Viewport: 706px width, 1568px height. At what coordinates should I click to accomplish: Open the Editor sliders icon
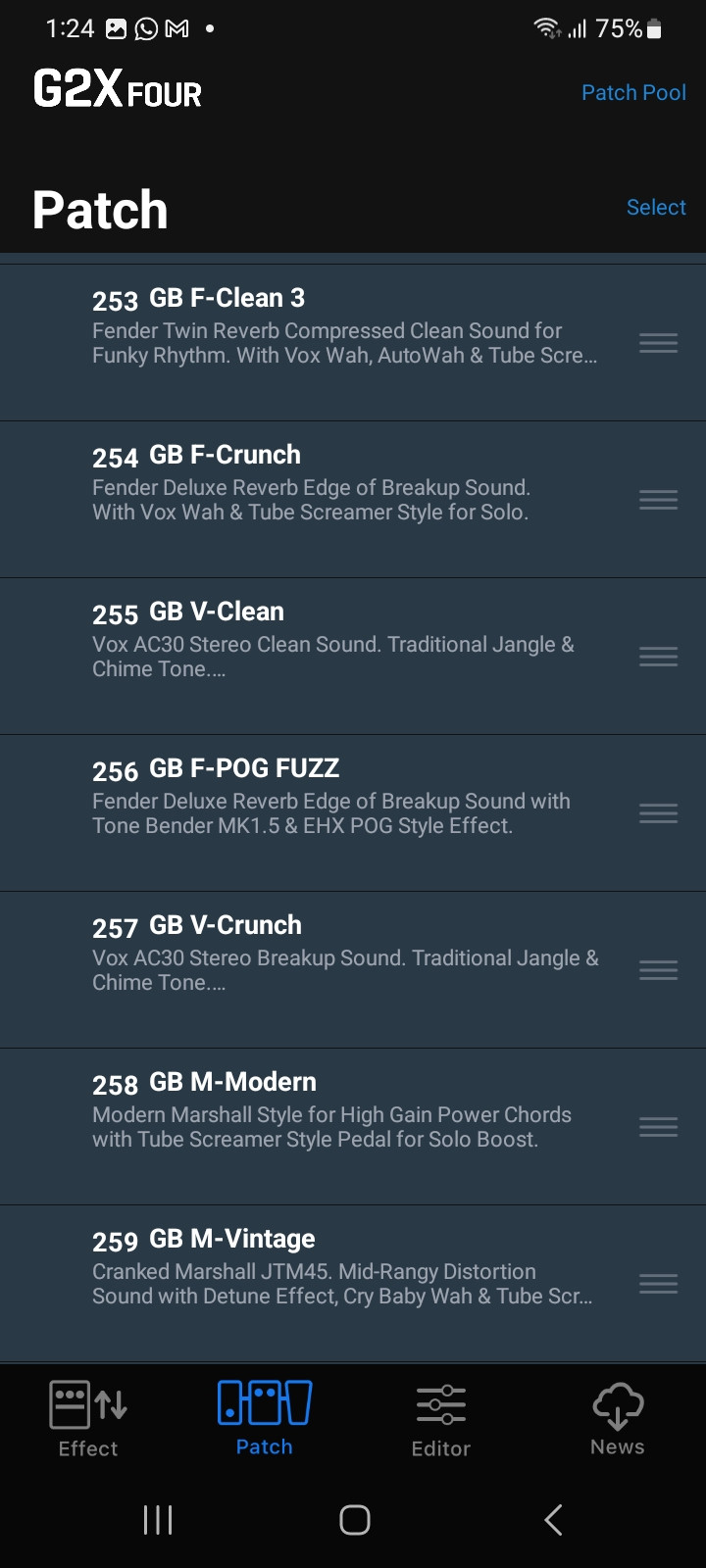(440, 1405)
